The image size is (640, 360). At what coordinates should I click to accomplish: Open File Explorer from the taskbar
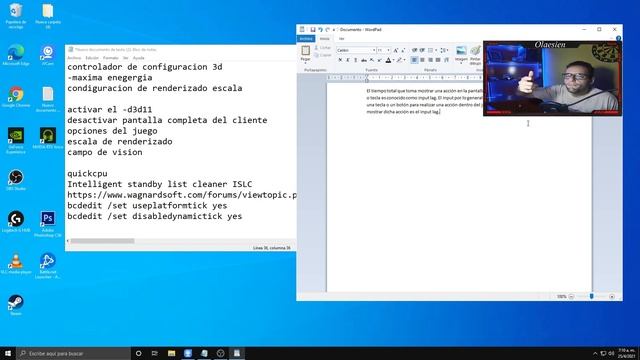pyautogui.click(x=171, y=353)
